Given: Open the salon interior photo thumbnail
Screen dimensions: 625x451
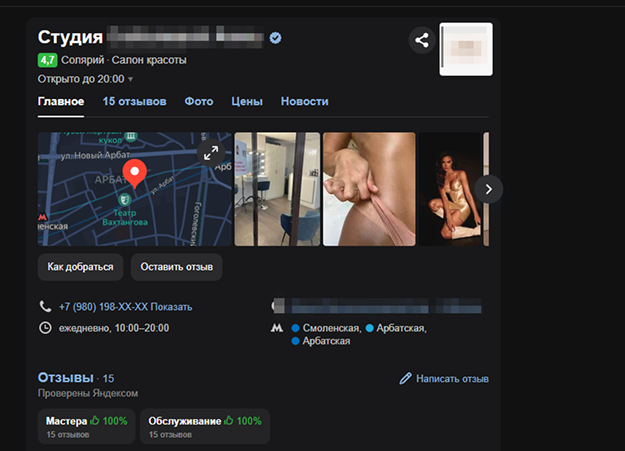Looking at the screenshot, I should coord(277,189).
